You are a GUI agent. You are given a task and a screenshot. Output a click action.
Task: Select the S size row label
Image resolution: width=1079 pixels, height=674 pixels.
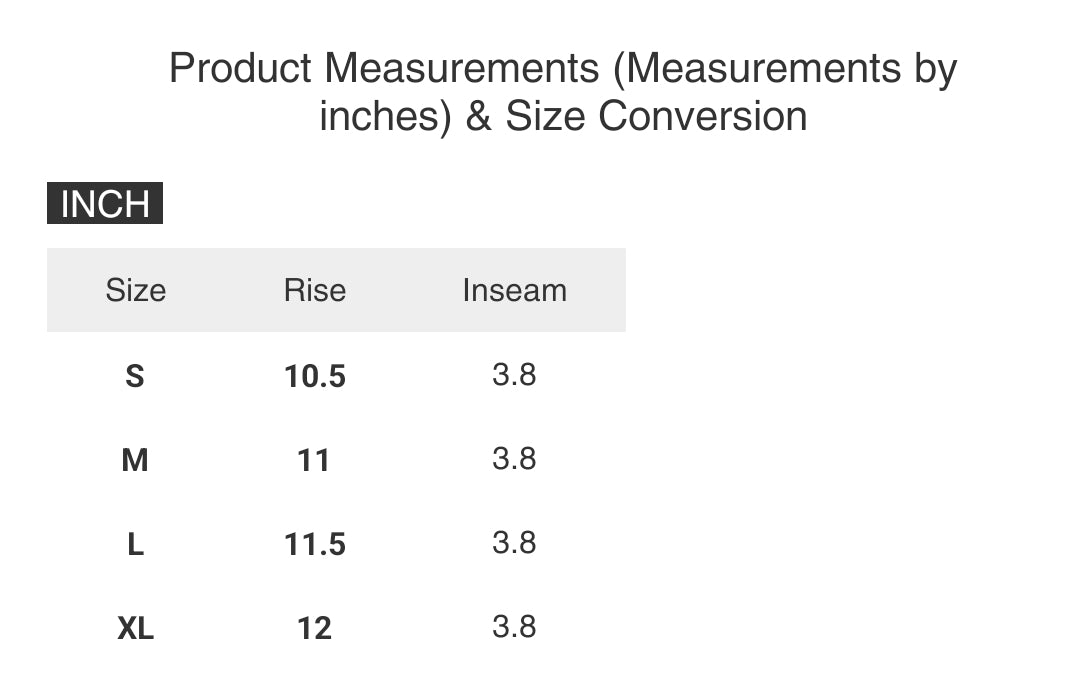[x=135, y=376]
